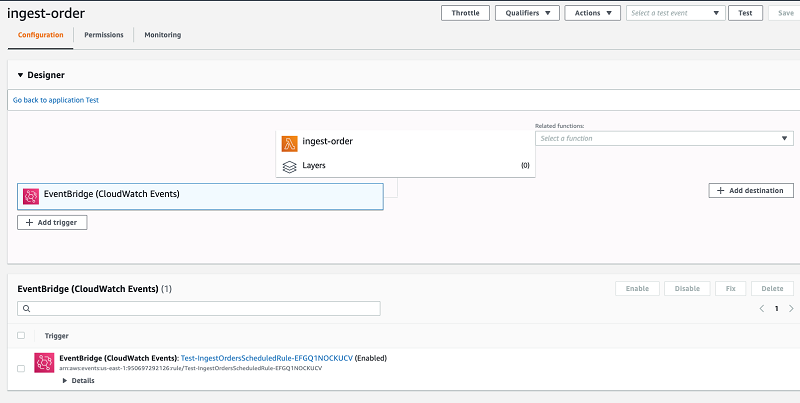The height and width of the screenshot is (403, 800).
Task: Click the EventBridge icon in the trigger list row
Action: (x=44, y=363)
